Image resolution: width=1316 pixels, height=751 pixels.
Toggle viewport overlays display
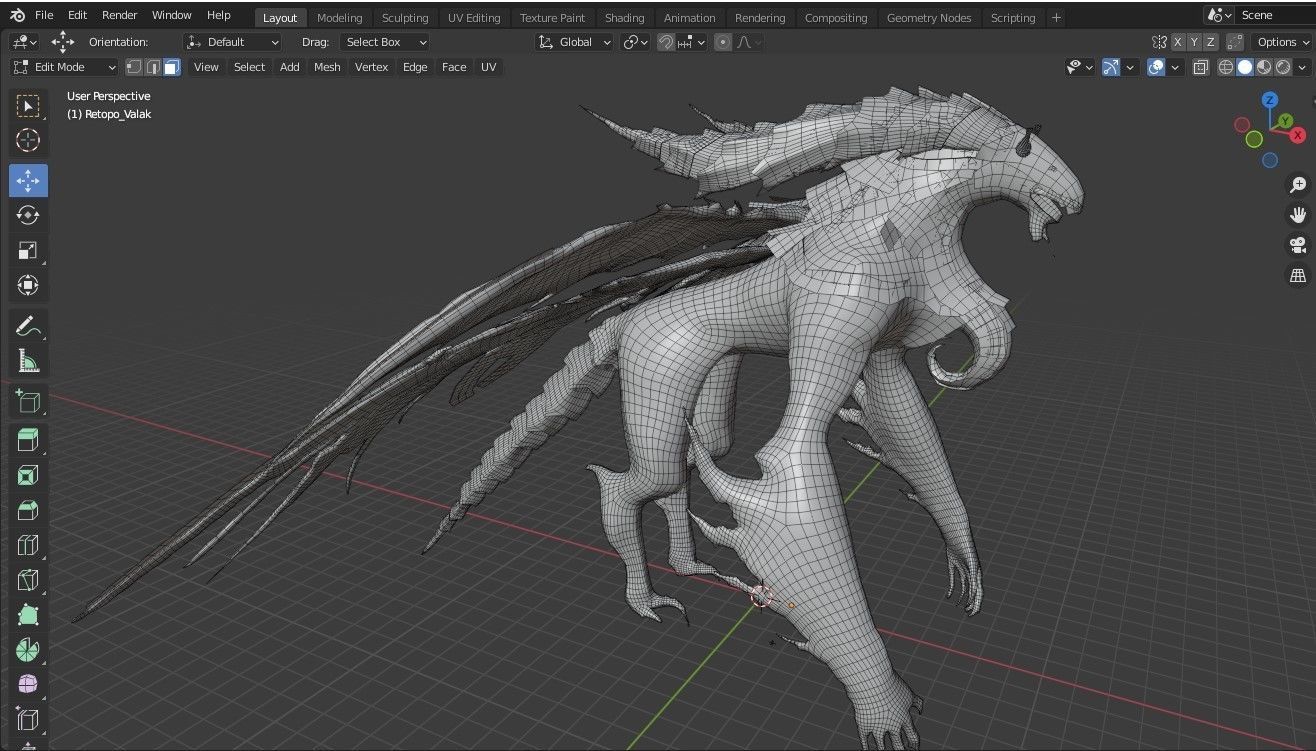[1156, 67]
